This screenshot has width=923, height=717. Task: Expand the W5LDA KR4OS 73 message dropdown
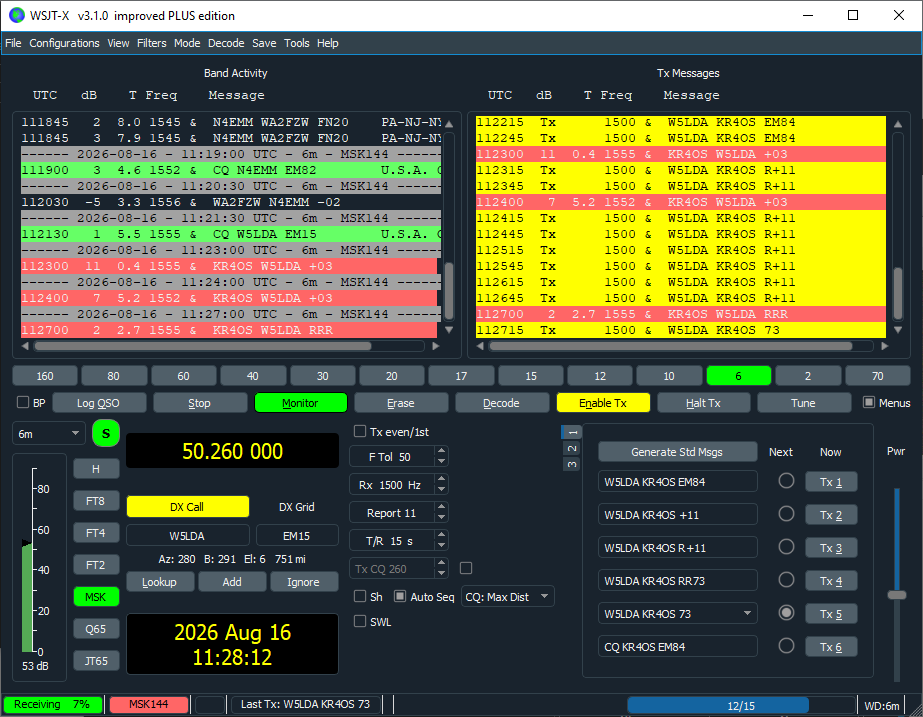click(747, 613)
